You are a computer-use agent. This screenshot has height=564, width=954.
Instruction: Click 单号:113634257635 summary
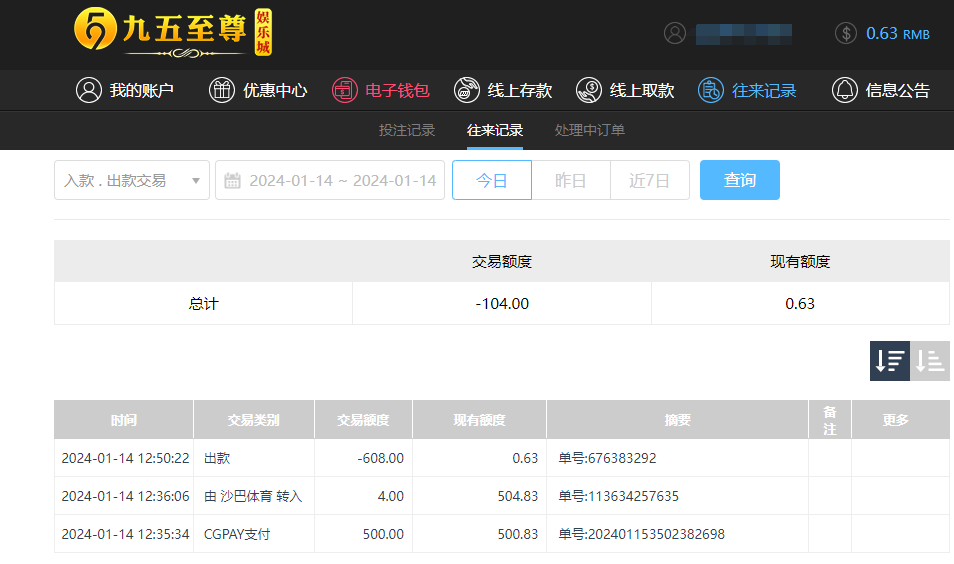pyautogui.click(x=618, y=496)
